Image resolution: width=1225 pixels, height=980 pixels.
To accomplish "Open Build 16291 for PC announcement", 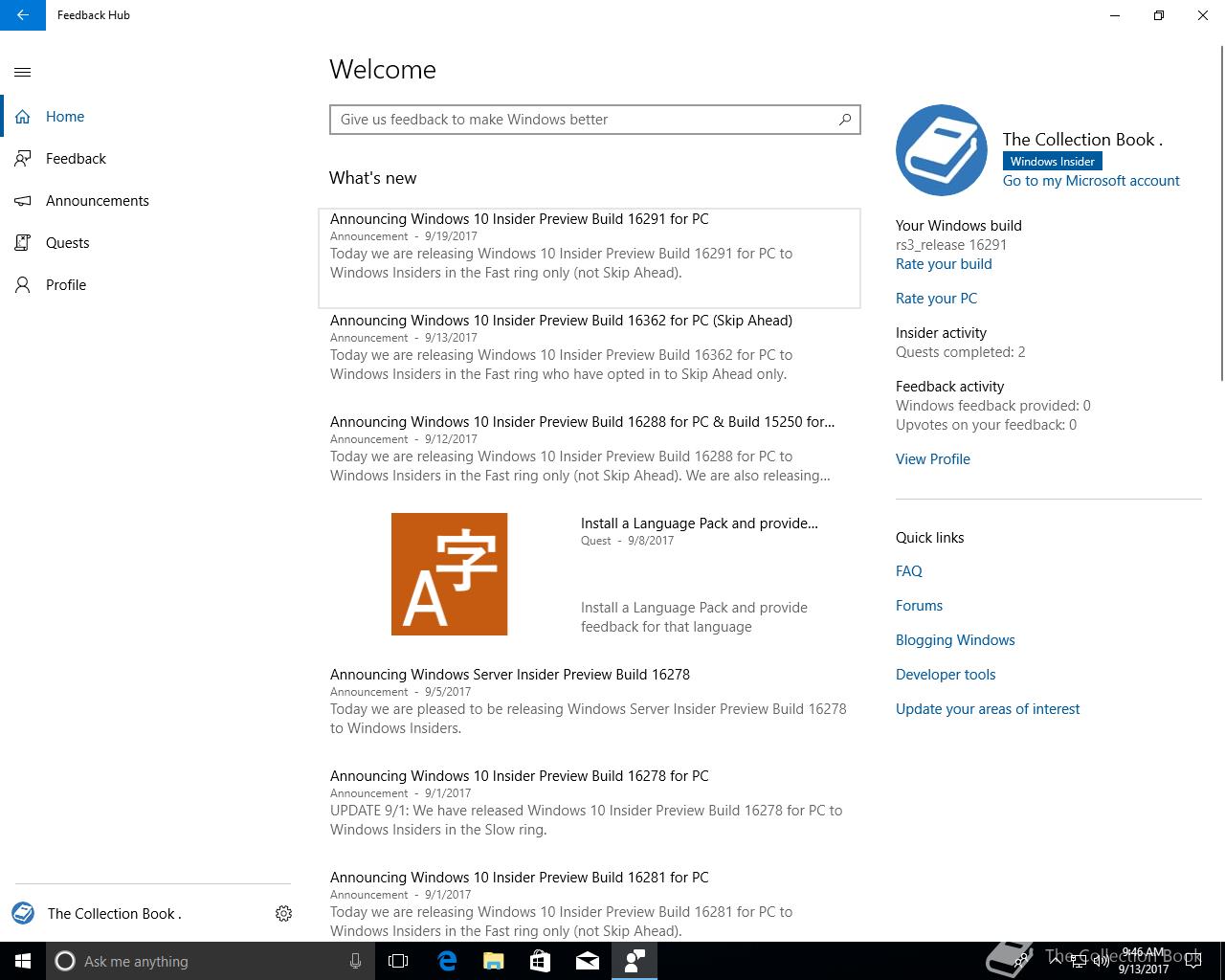I will click(x=590, y=258).
